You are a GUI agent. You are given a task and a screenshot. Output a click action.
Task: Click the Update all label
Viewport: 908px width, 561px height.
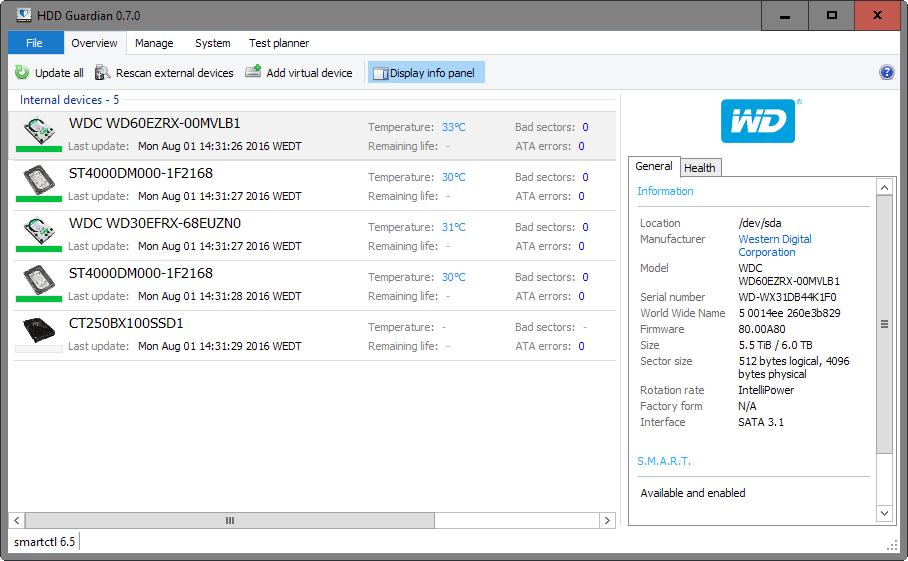[59, 73]
